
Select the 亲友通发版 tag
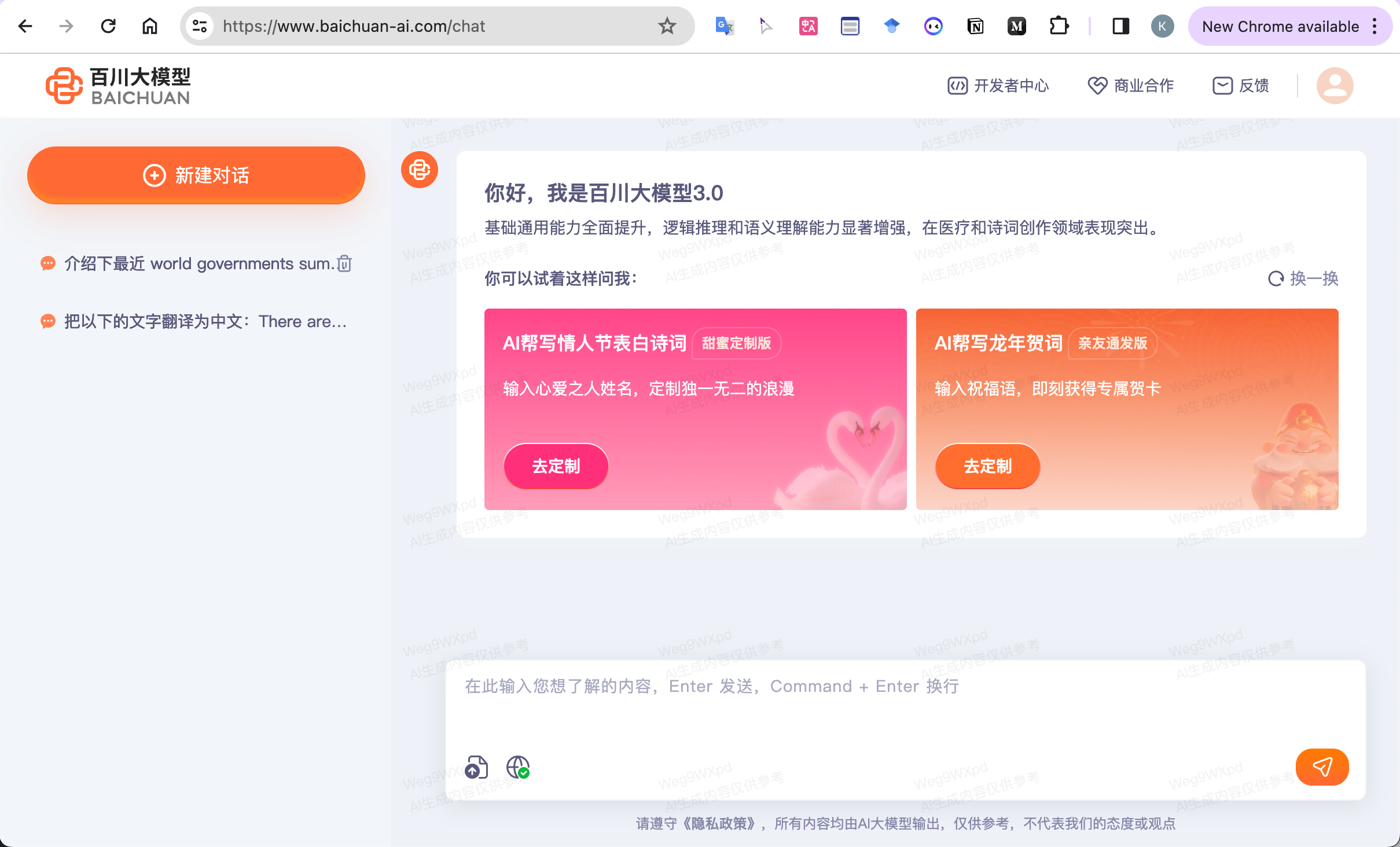1112,343
